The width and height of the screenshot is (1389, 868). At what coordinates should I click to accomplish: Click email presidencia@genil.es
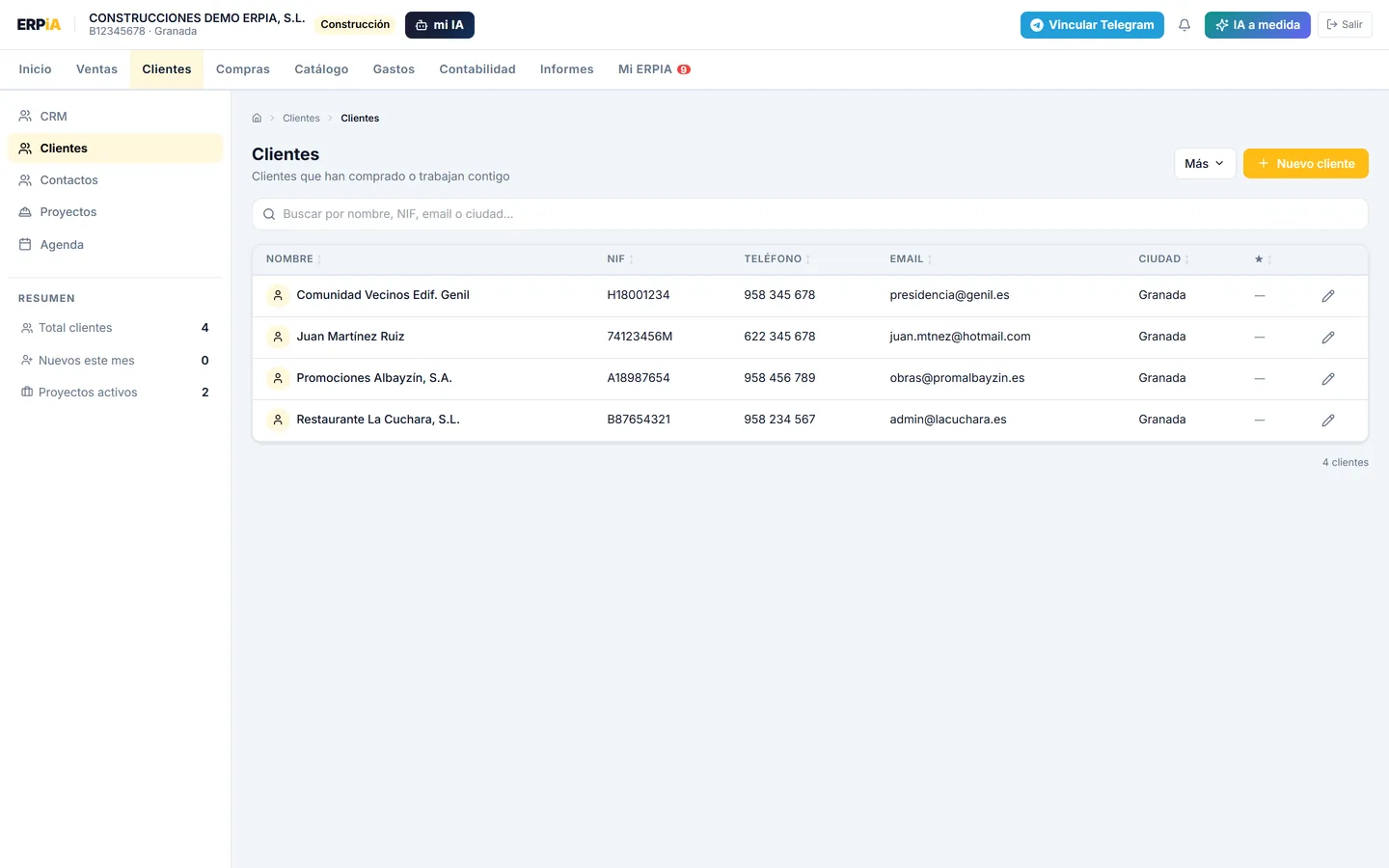click(949, 295)
